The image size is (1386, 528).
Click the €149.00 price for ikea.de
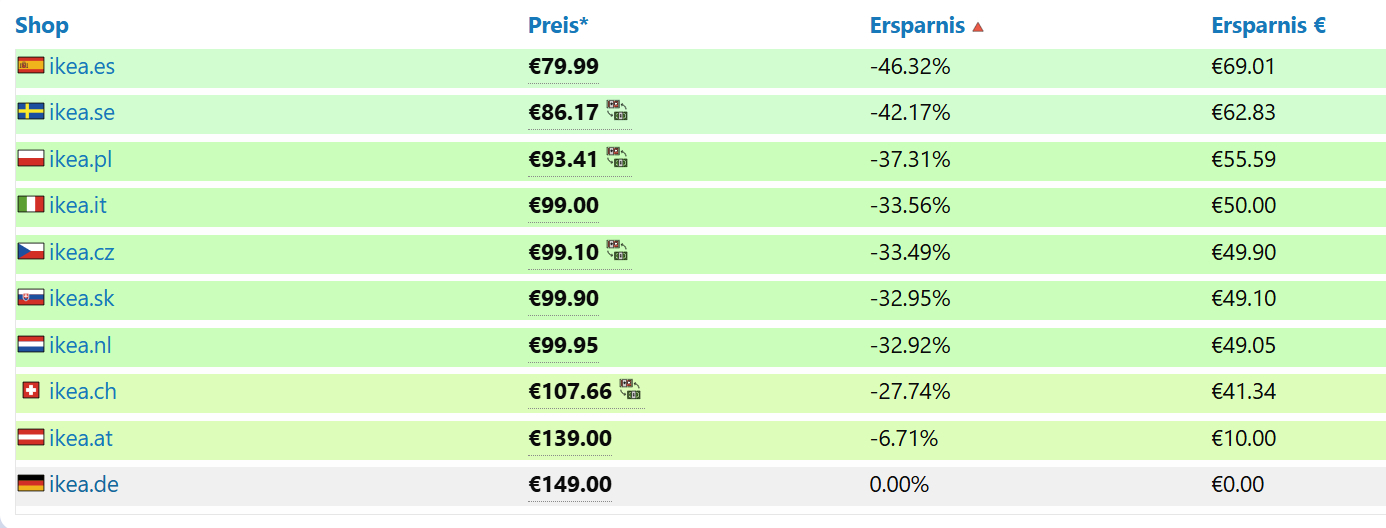(569, 485)
